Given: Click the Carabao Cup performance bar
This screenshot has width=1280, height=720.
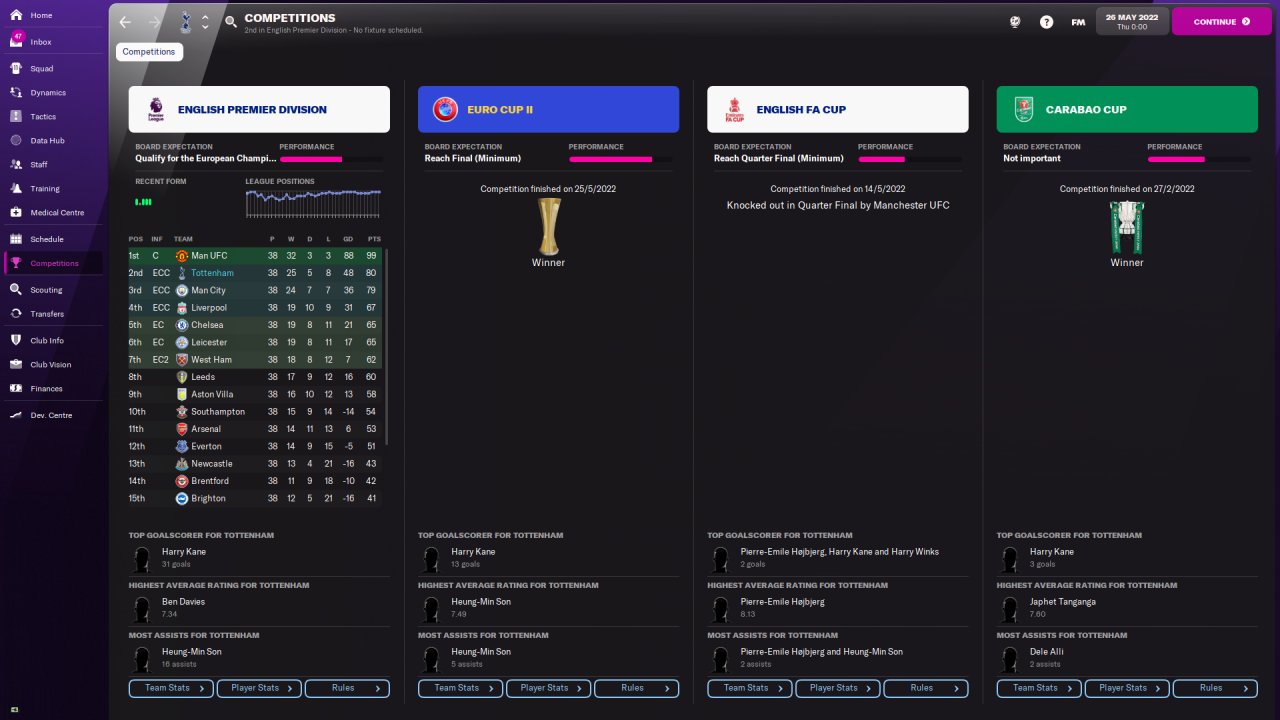Looking at the screenshot, I should click(x=1198, y=159).
